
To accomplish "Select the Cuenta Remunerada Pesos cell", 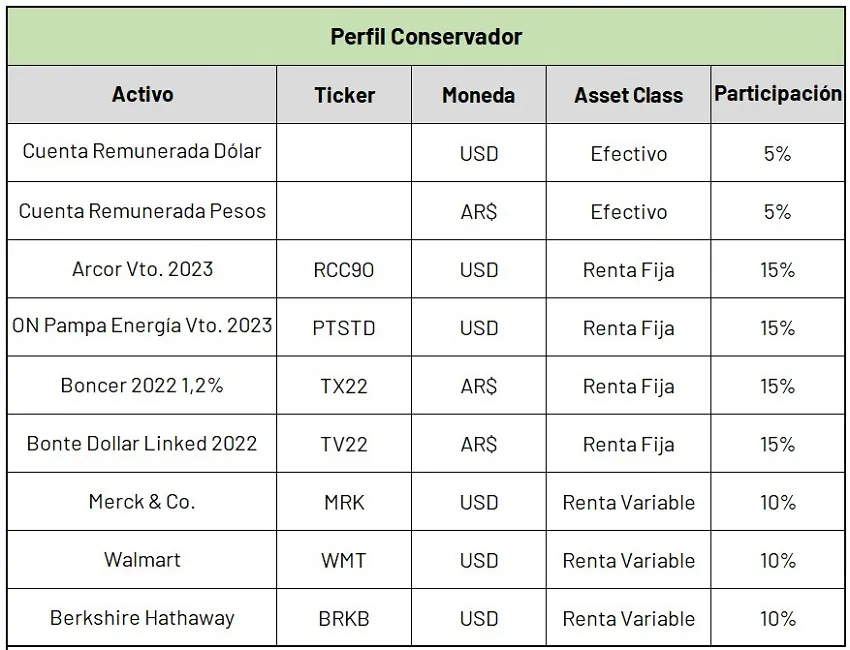I will tap(142, 211).
